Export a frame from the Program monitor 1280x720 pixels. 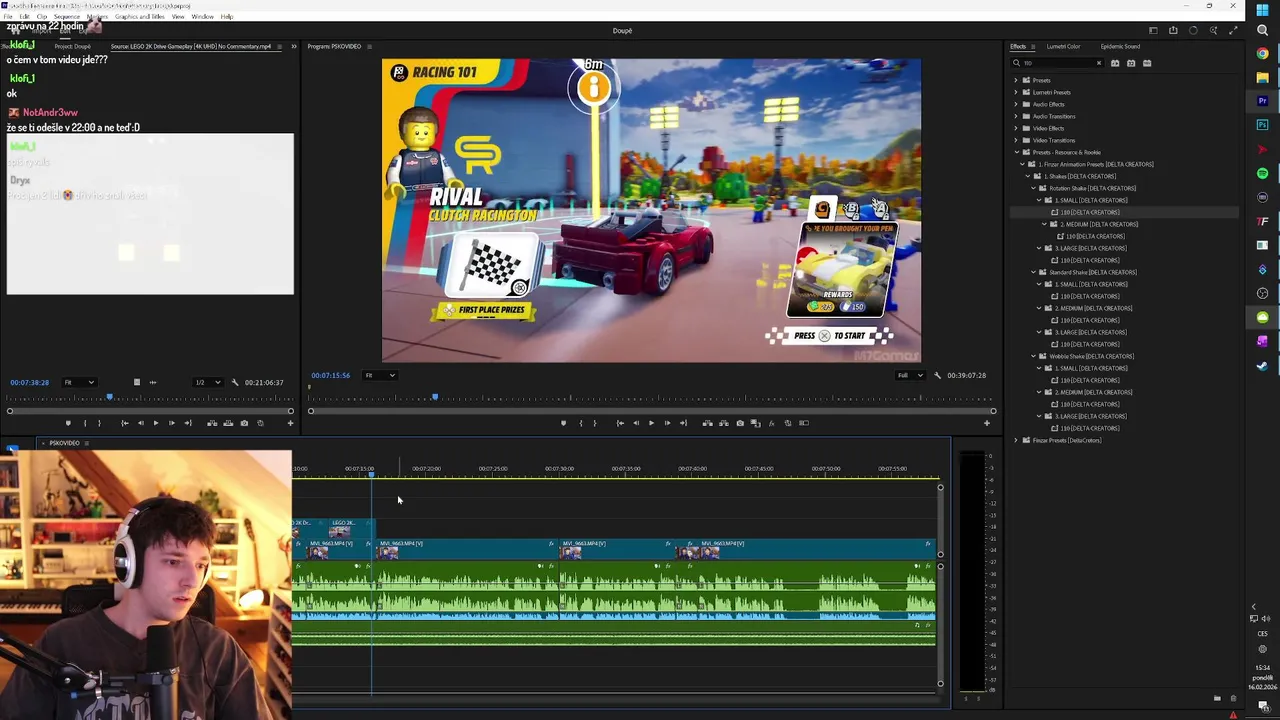coord(740,423)
